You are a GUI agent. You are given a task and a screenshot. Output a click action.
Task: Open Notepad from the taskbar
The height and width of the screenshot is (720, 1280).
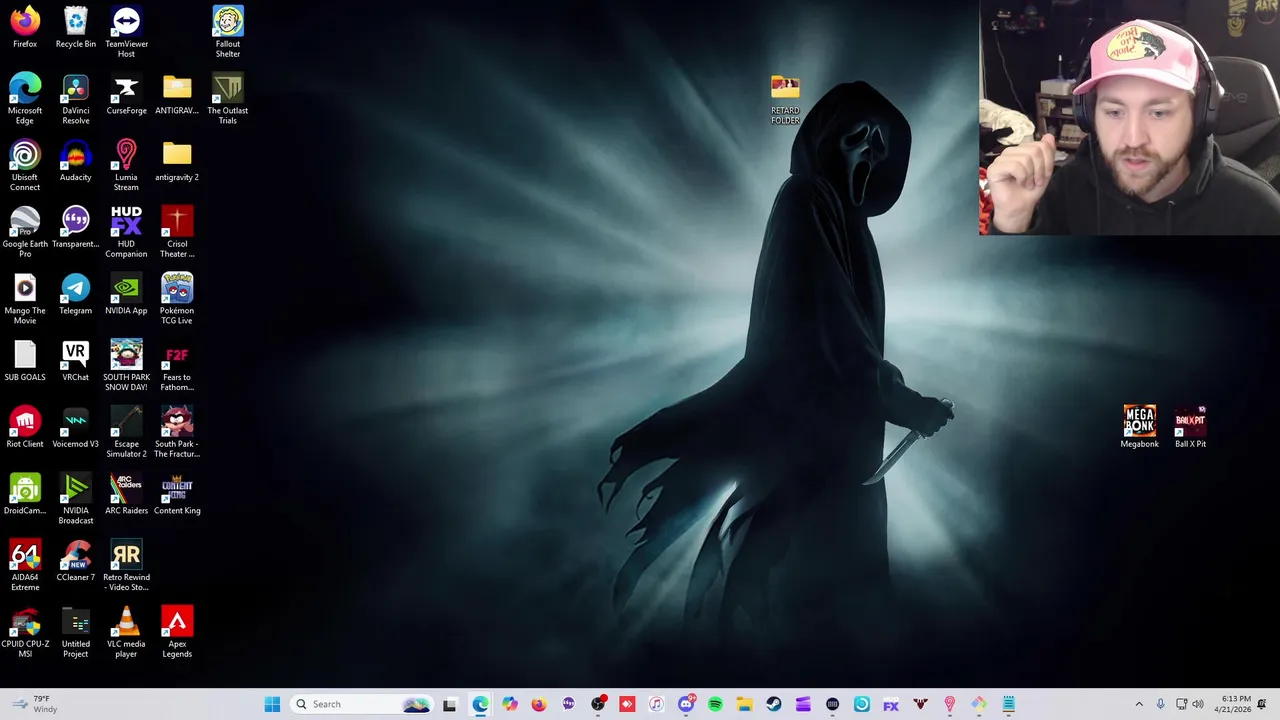tap(1008, 704)
